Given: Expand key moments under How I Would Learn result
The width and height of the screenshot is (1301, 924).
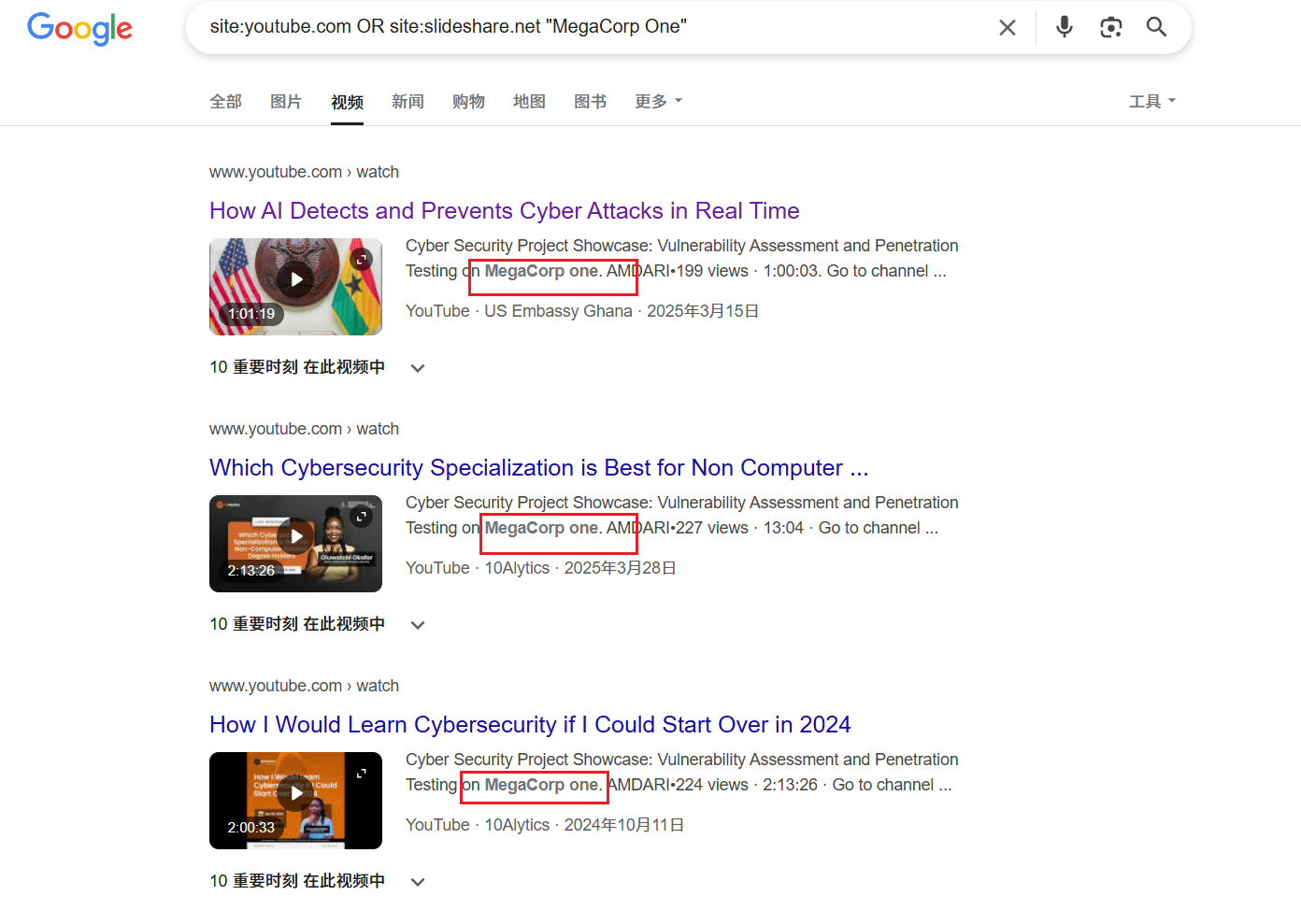Looking at the screenshot, I should point(418,882).
